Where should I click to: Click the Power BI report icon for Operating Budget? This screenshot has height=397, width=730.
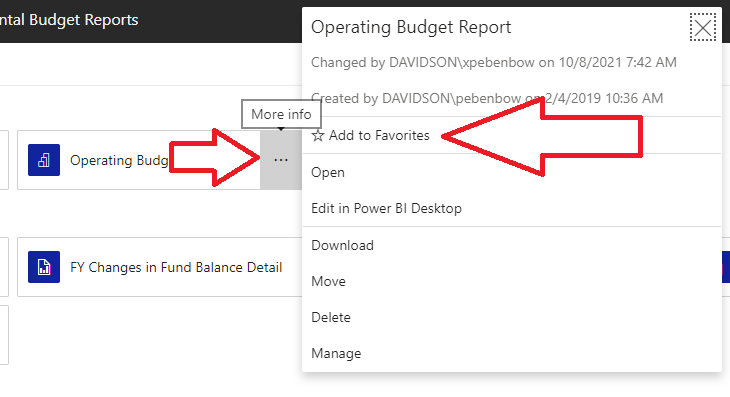44,160
